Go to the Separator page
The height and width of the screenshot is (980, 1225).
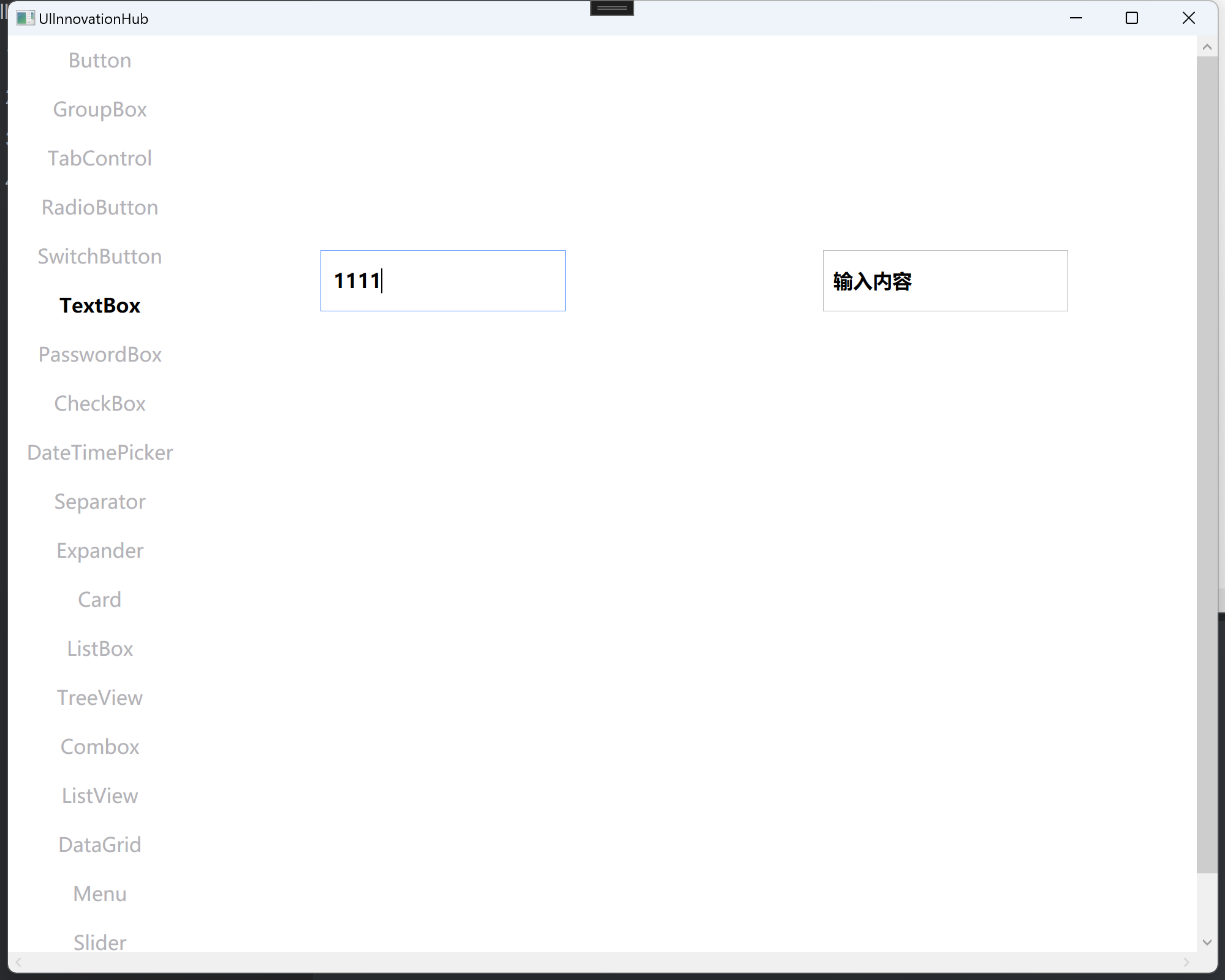100,502
